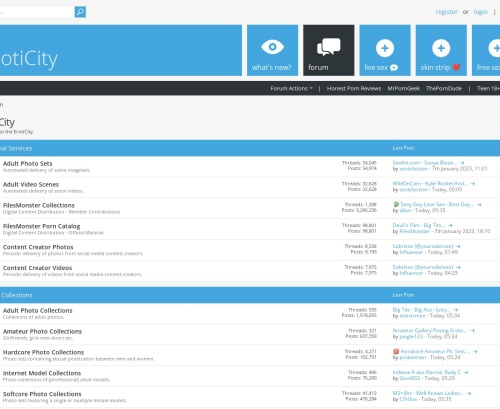The image size is (500, 409).
Task: Open last post title in Content Creator Photos row
Action: coord(423,246)
